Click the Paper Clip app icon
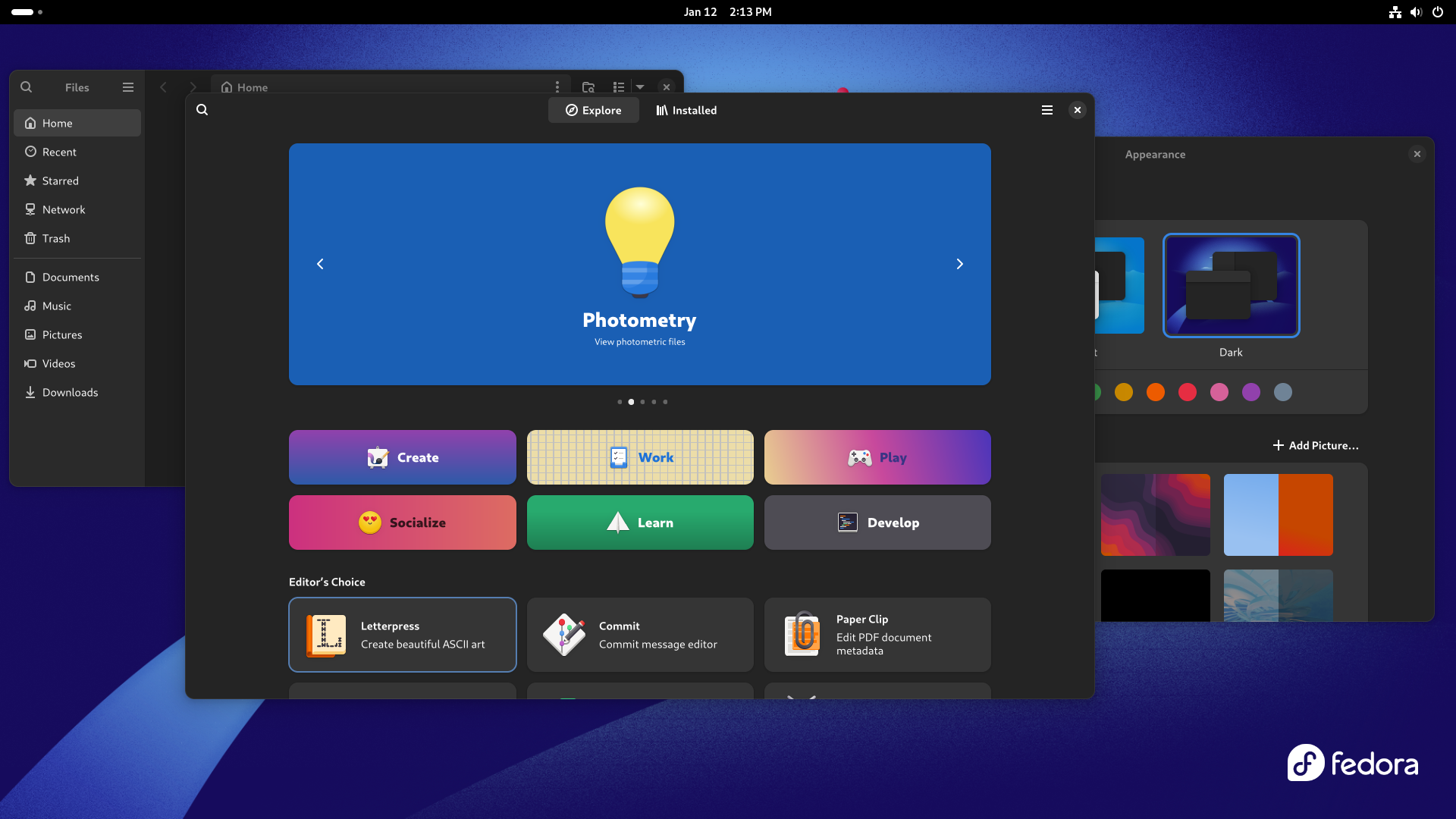The height and width of the screenshot is (819, 1456). coord(802,635)
